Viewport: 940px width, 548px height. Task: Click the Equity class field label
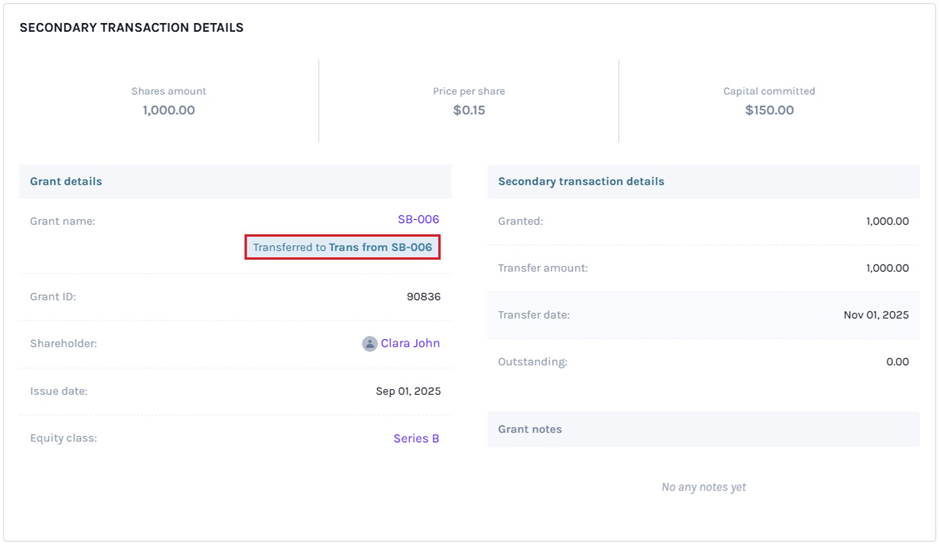[x=63, y=439]
